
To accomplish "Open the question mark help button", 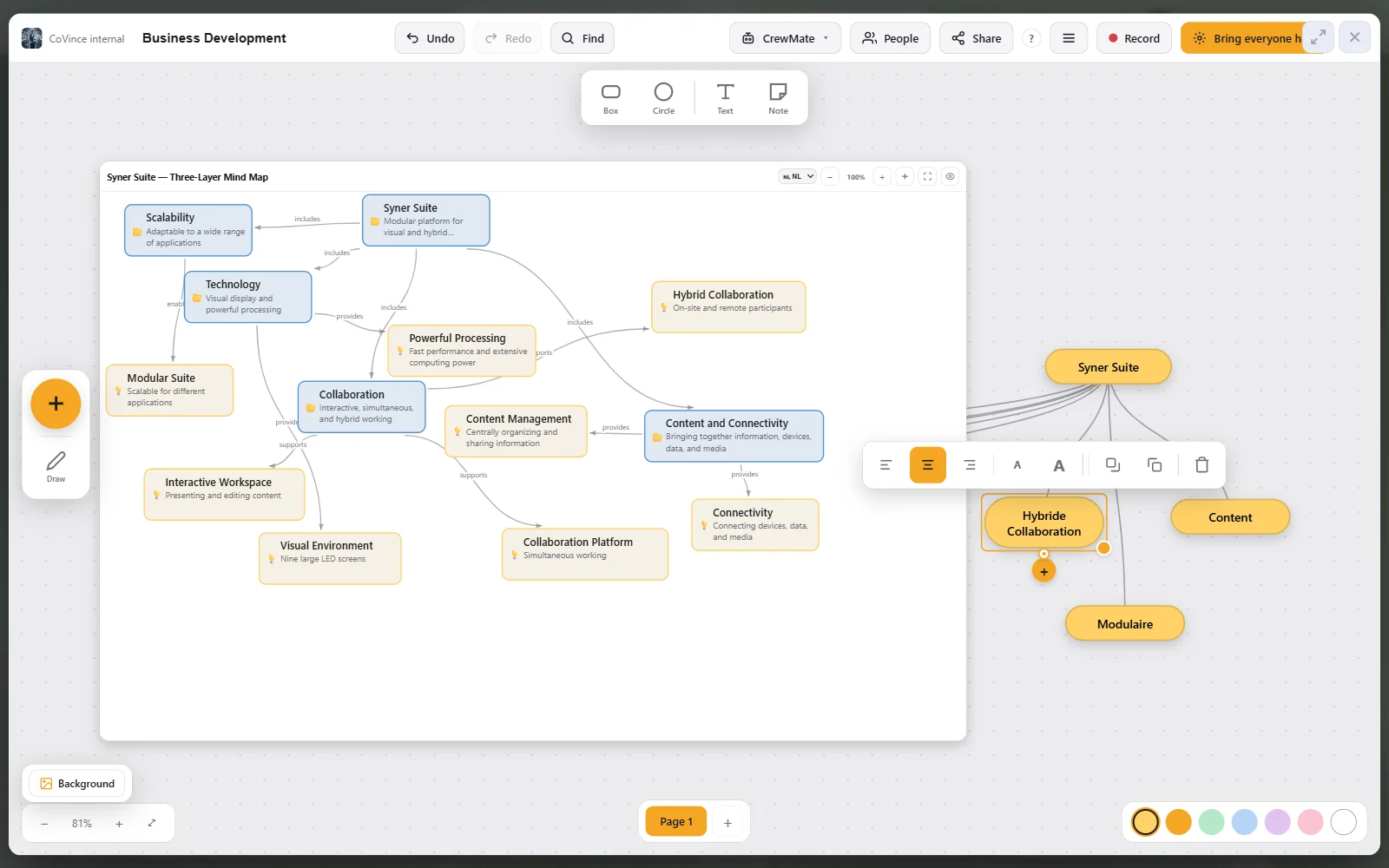I will pyautogui.click(x=1030, y=38).
